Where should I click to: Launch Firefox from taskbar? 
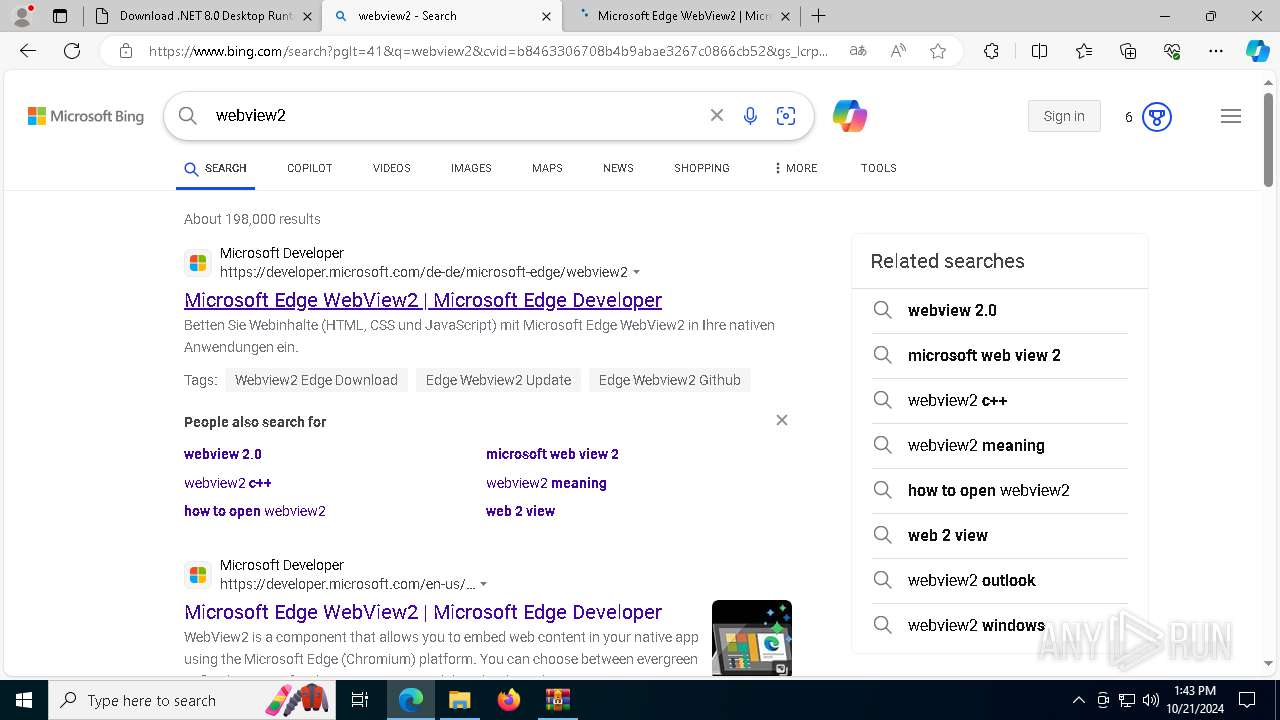click(x=509, y=700)
